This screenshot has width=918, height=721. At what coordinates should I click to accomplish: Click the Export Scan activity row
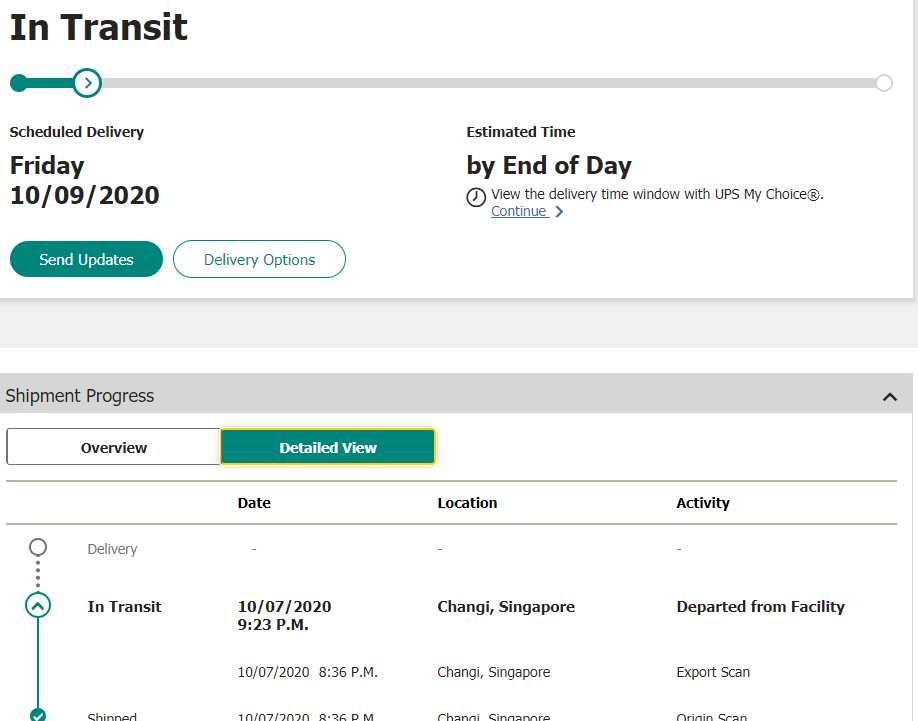coord(713,672)
